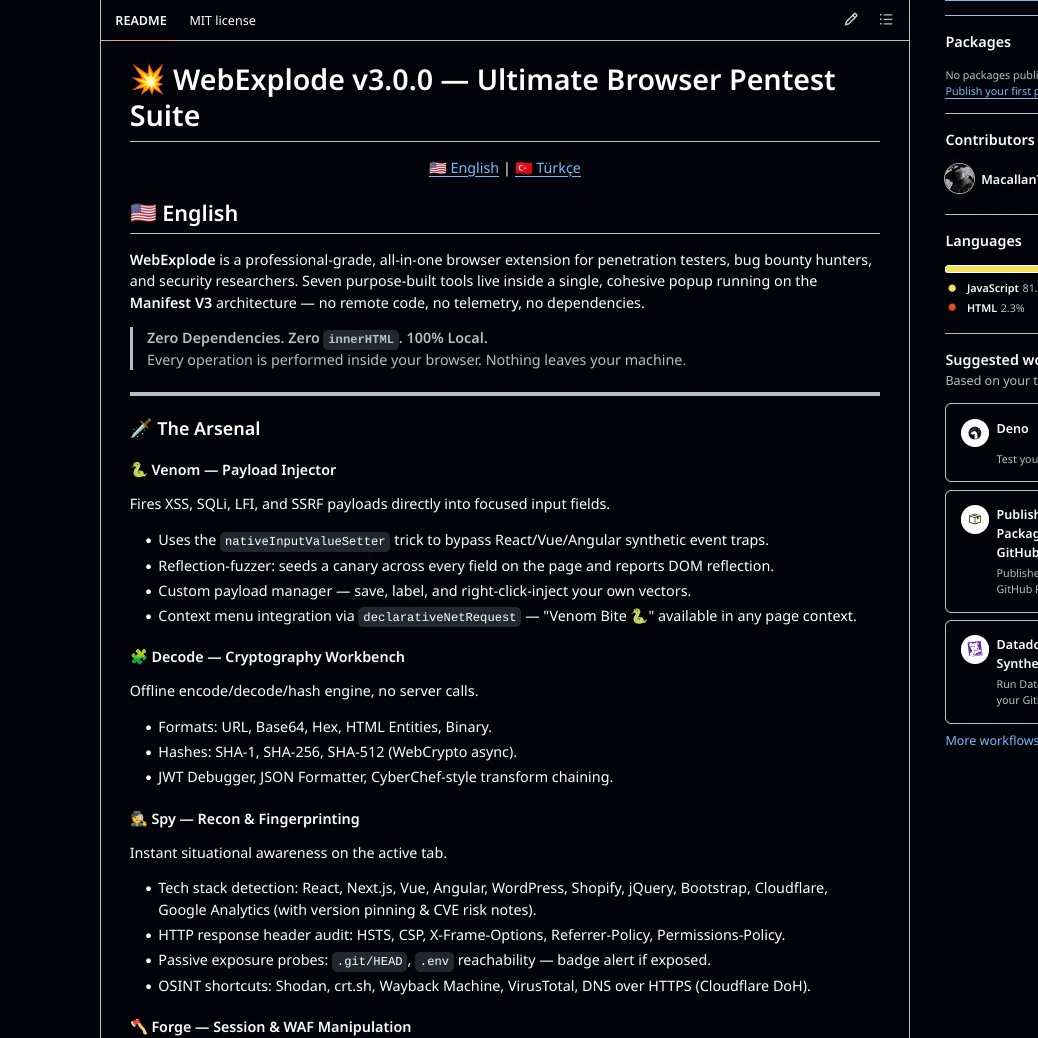Click the Turkish flag icon in language links

(524, 168)
